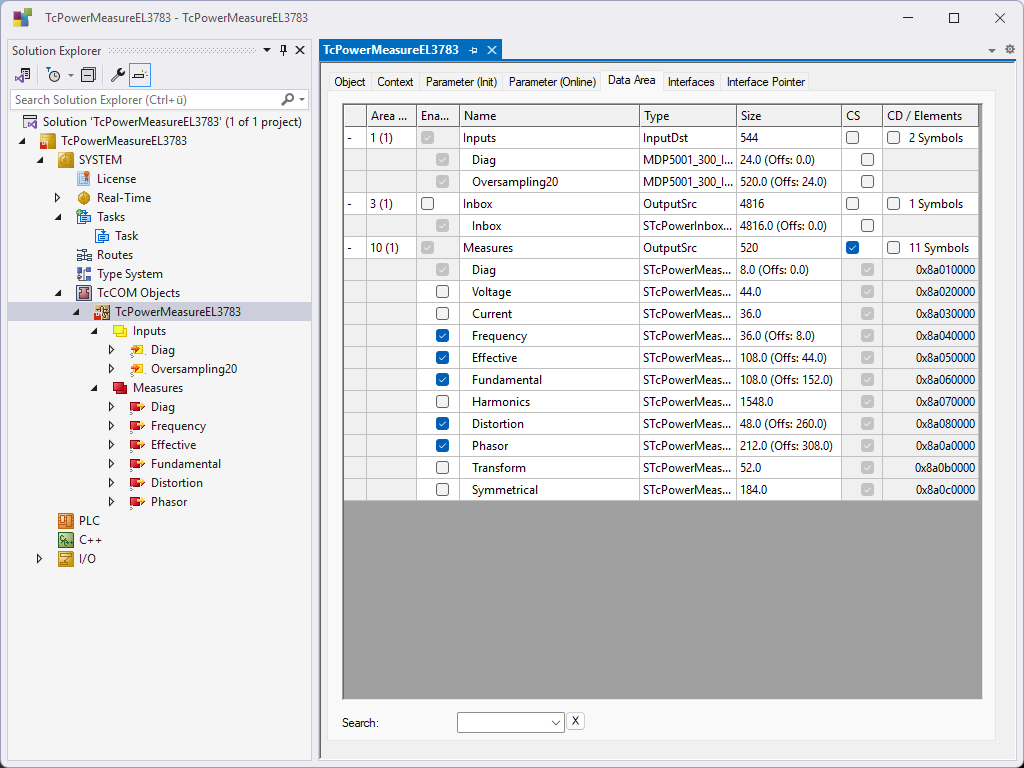1024x768 pixels.
Task: Open the document tab list dropdown arrow
Action: pos(991,50)
